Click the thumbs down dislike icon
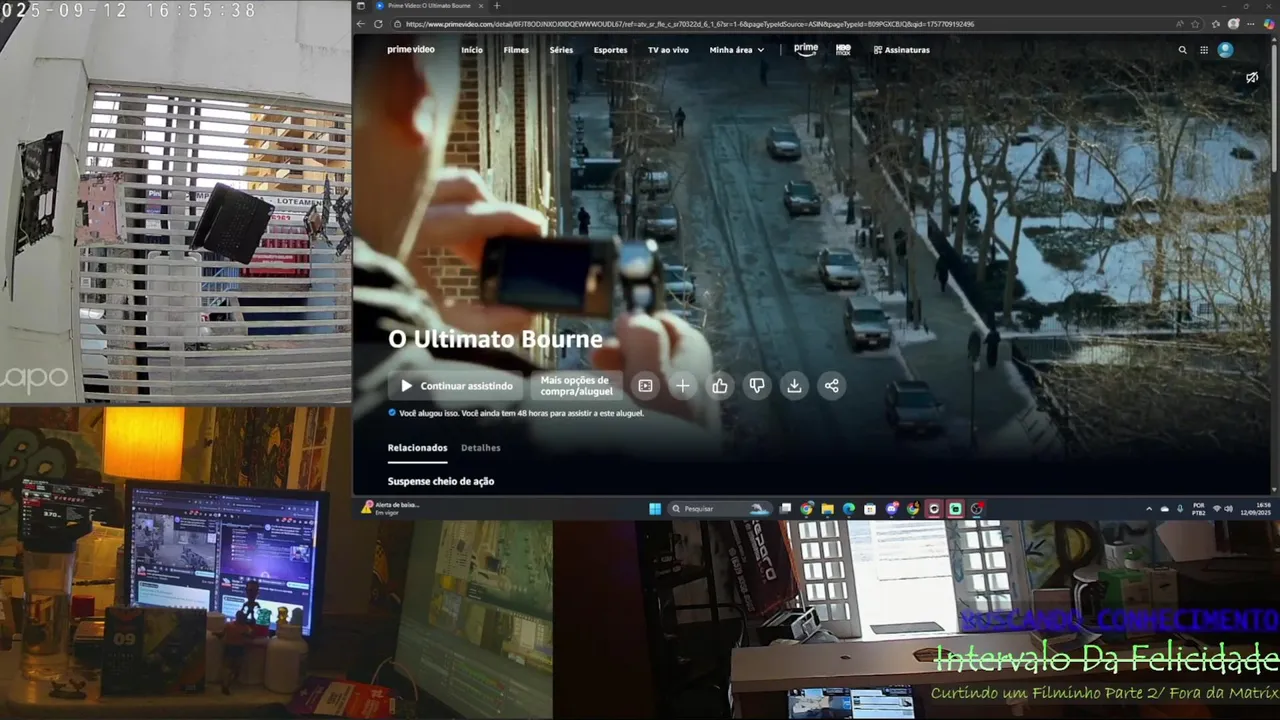1280x720 pixels. [x=757, y=386]
